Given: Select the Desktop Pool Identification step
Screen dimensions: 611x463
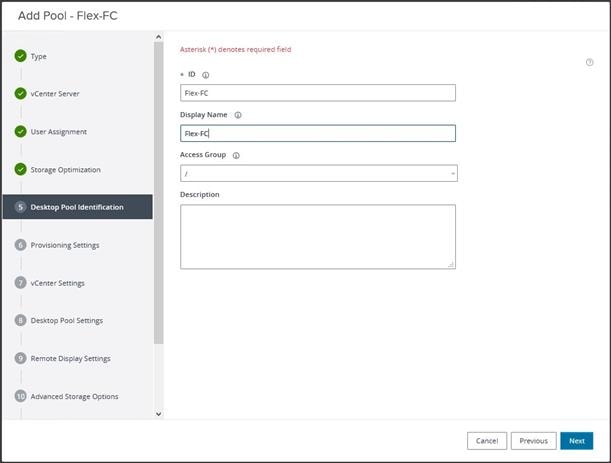Looking at the screenshot, I should [78, 207].
